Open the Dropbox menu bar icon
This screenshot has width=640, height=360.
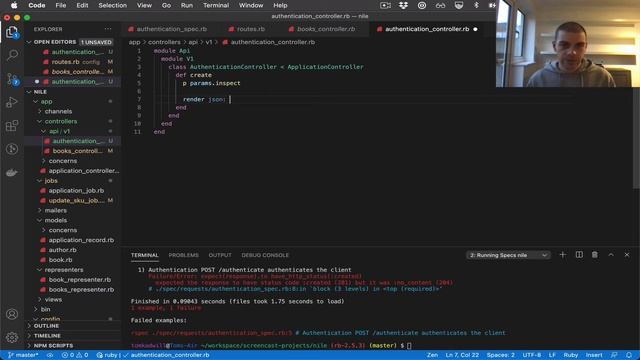tap(403, 5)
